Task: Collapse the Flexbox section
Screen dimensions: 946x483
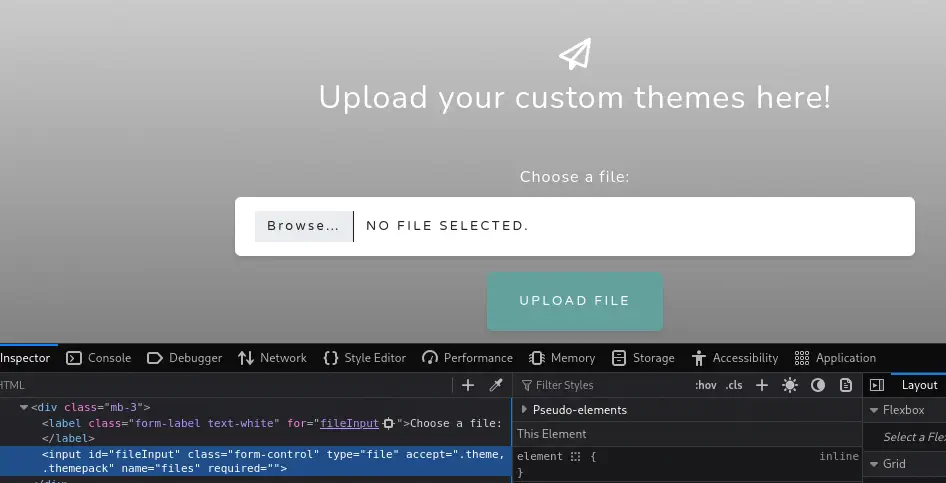Action: (x=874, y=410)
